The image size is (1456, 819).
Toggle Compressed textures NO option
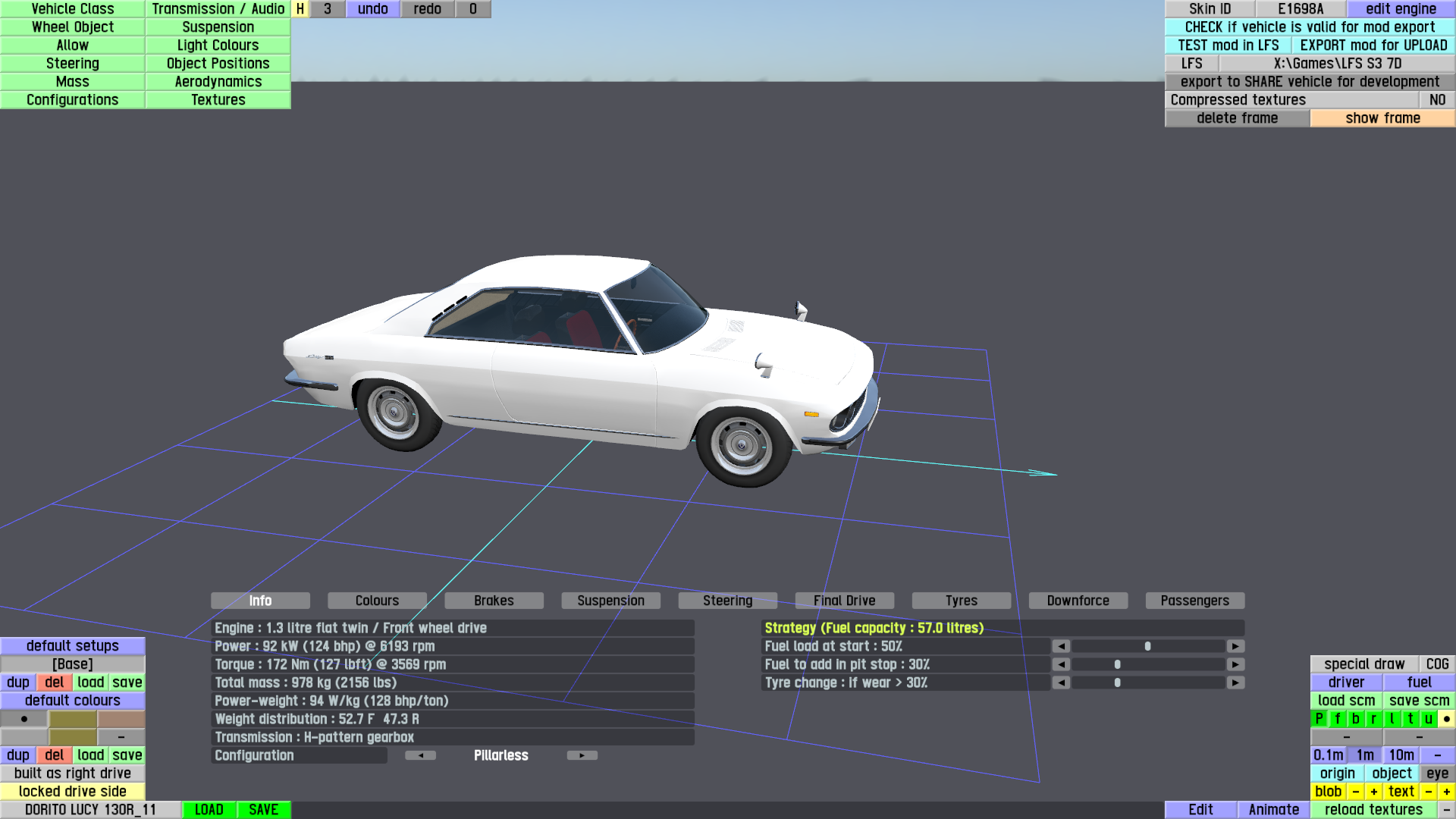[1436, 100]
